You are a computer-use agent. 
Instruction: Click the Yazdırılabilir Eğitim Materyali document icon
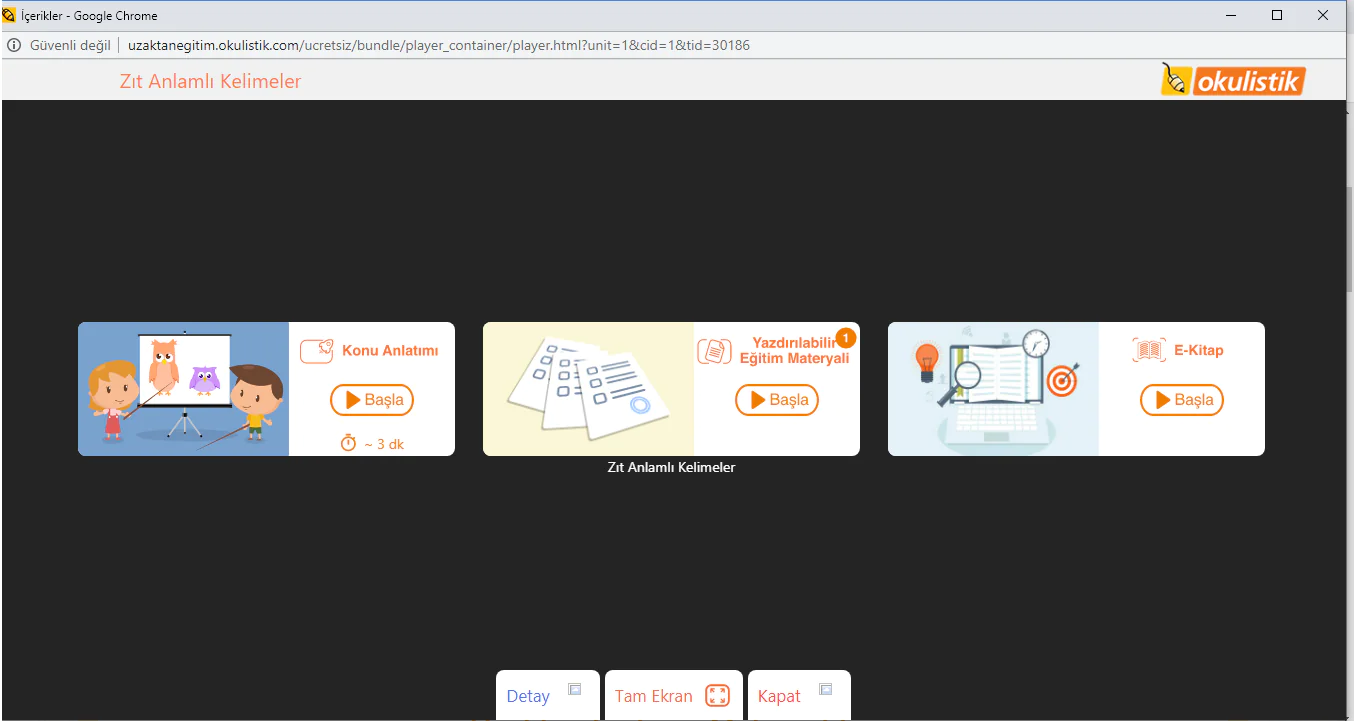pos(714,351)
